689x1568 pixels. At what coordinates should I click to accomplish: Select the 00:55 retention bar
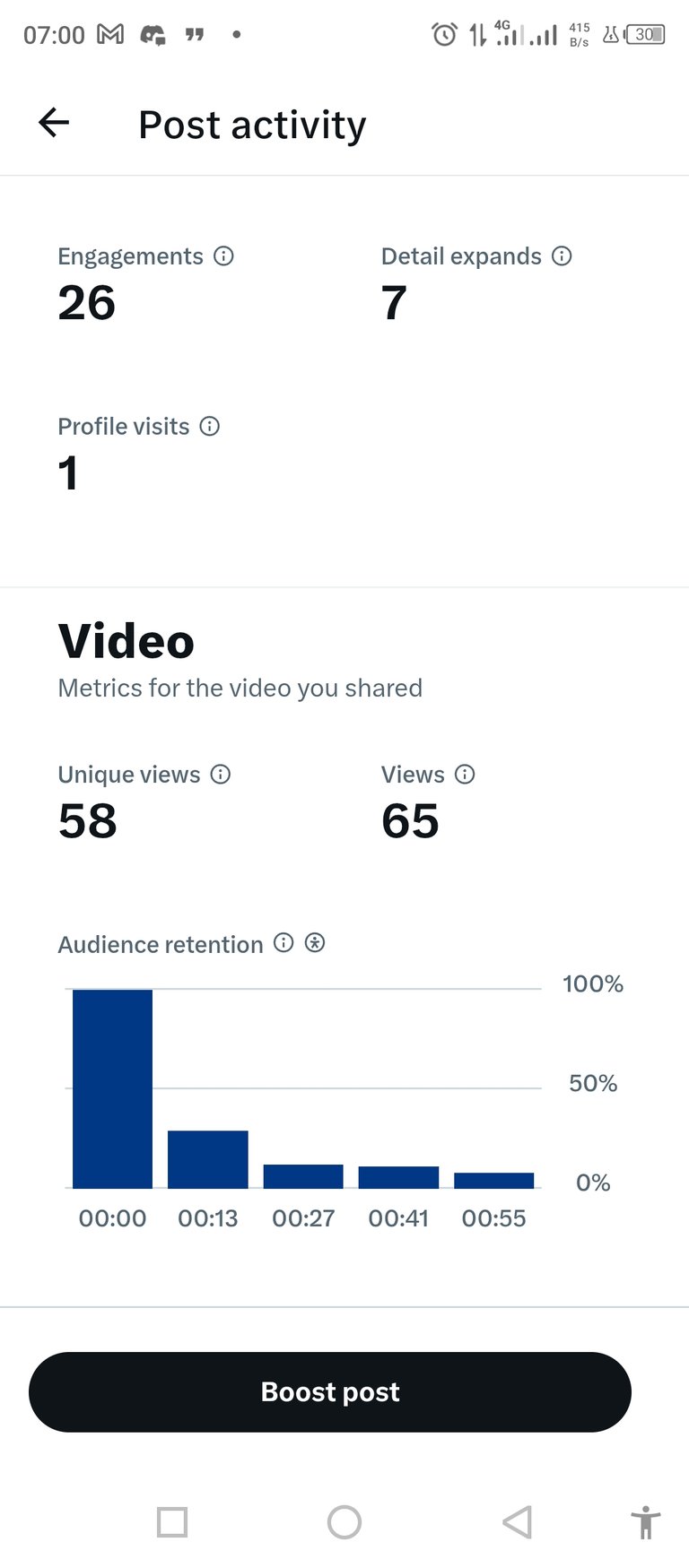[494, 1181]
